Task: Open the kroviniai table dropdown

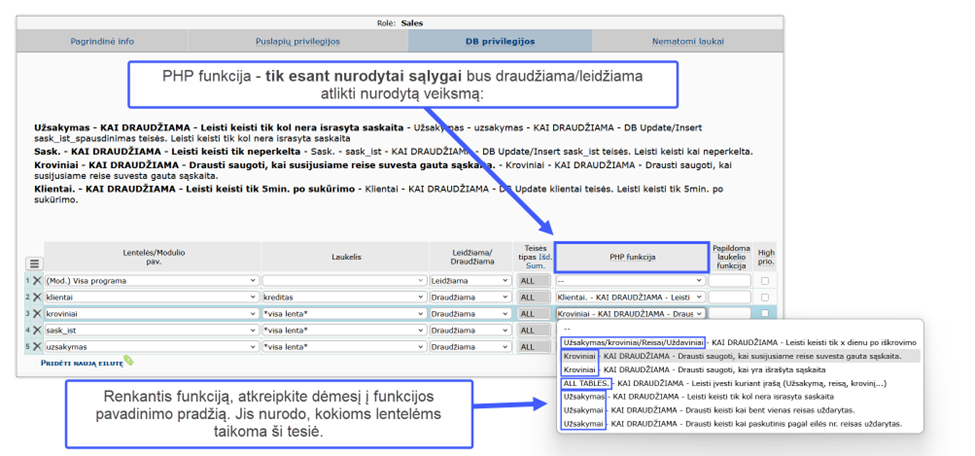Action: (151, 314)
